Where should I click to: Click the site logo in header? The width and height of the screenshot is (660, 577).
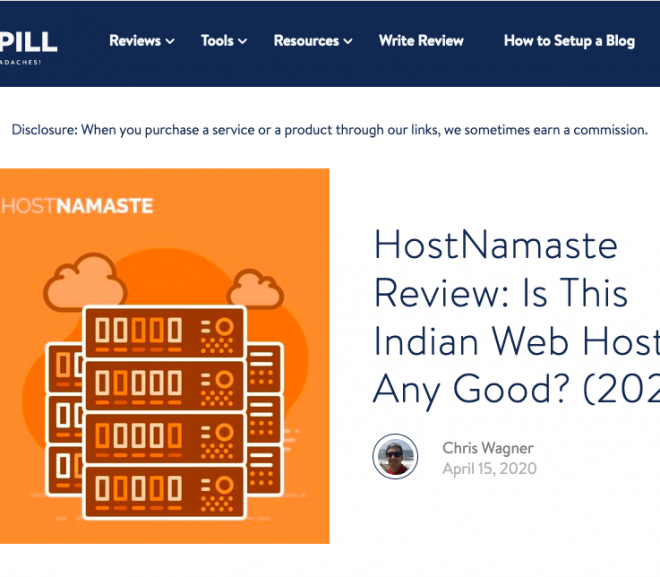coord(28,47)
